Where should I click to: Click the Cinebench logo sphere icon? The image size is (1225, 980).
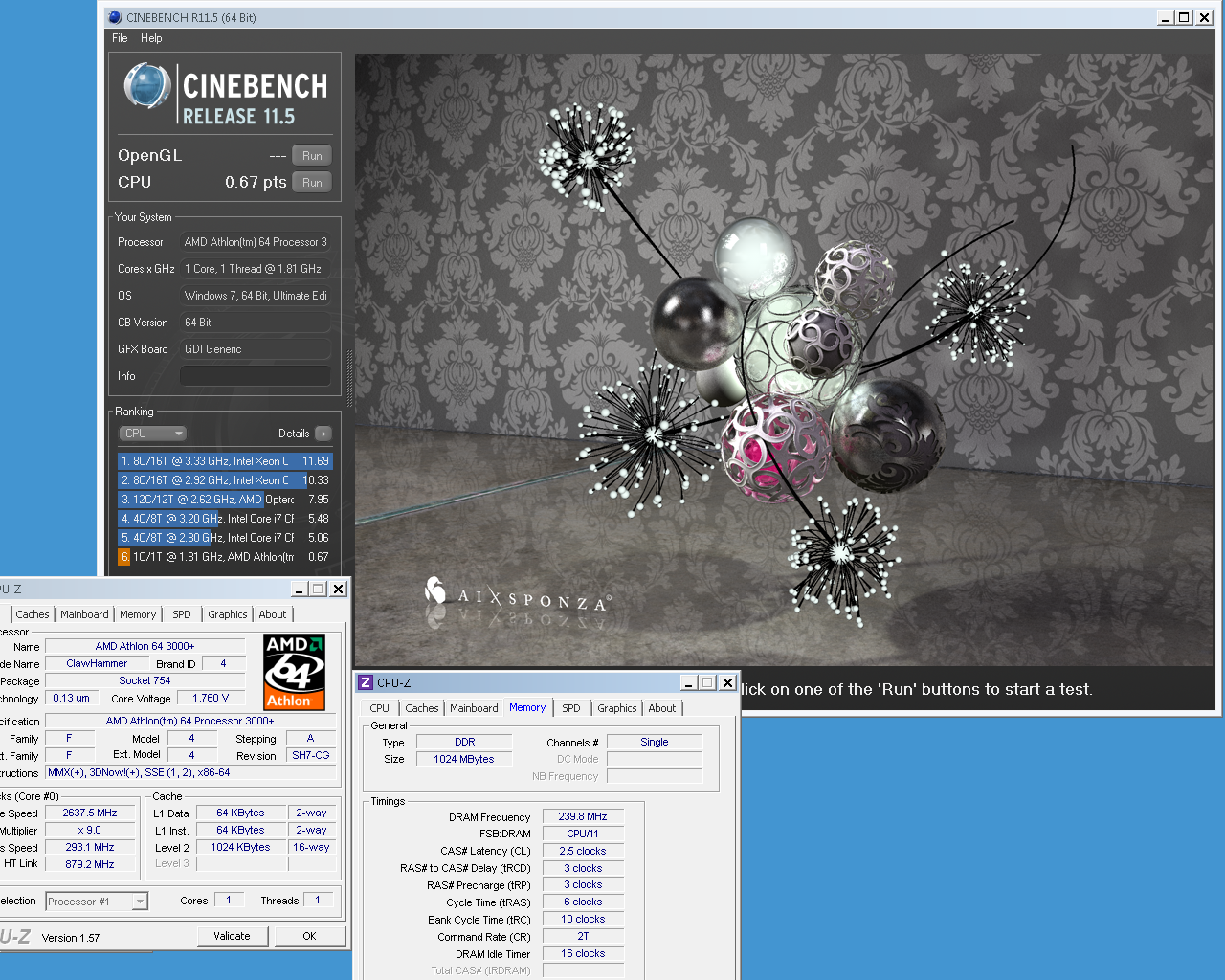pos(147,86)
